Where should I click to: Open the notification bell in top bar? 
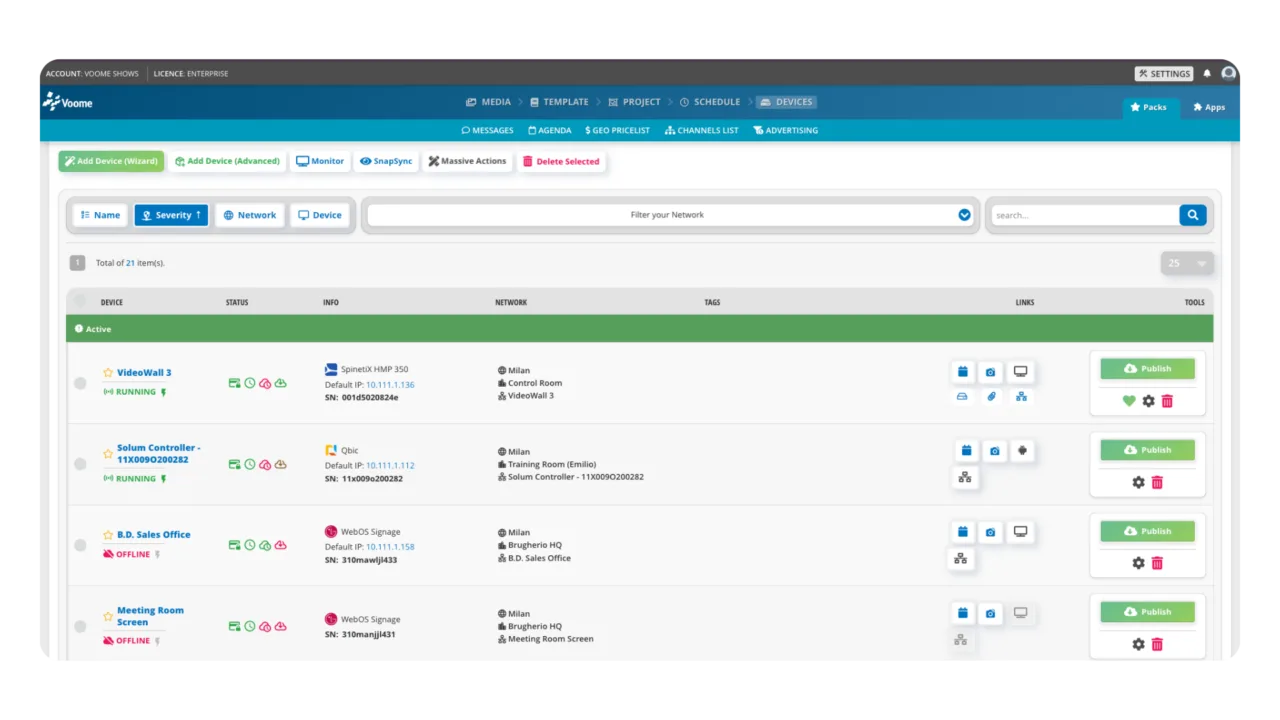[1207, 74]
